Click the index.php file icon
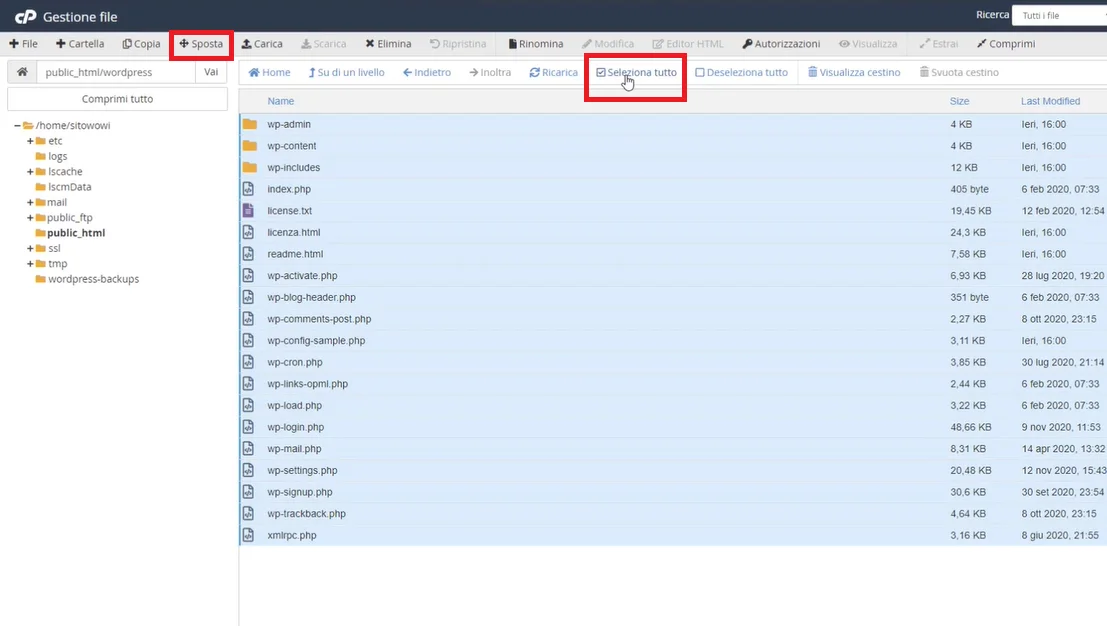Image resolution: width=1107 pixels, height=626 pixels. [249, 189]
